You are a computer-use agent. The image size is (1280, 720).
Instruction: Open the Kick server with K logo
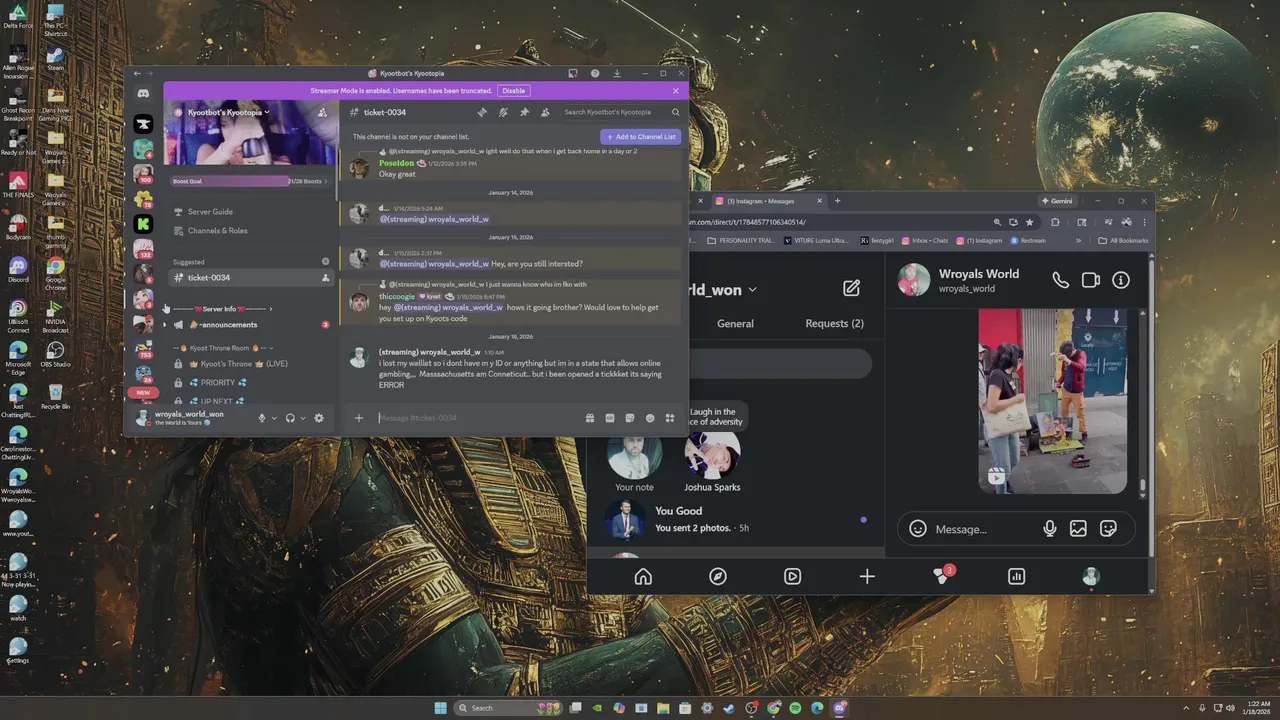coord(143,224)
